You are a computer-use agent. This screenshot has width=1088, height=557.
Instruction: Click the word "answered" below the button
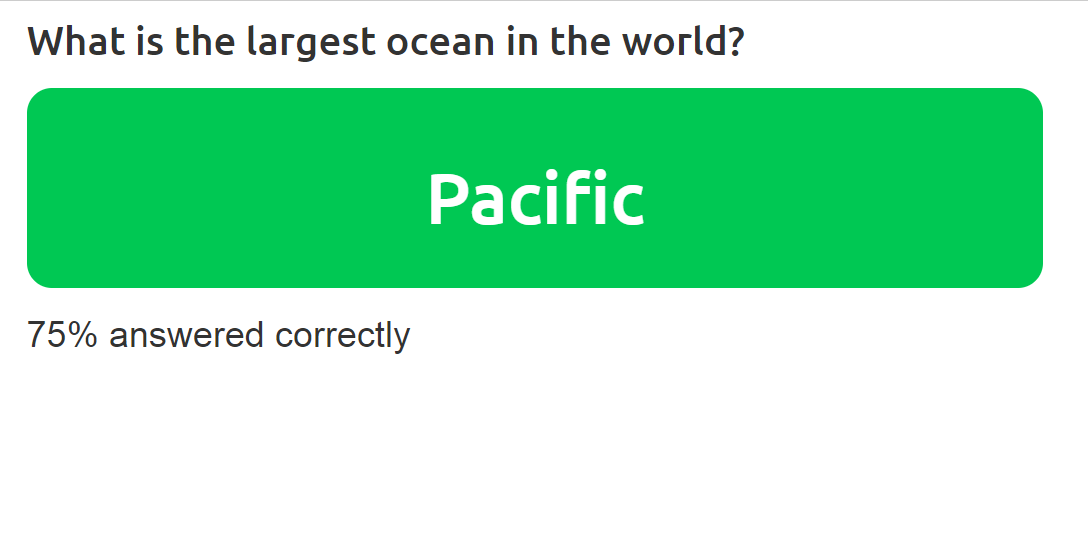186,335
